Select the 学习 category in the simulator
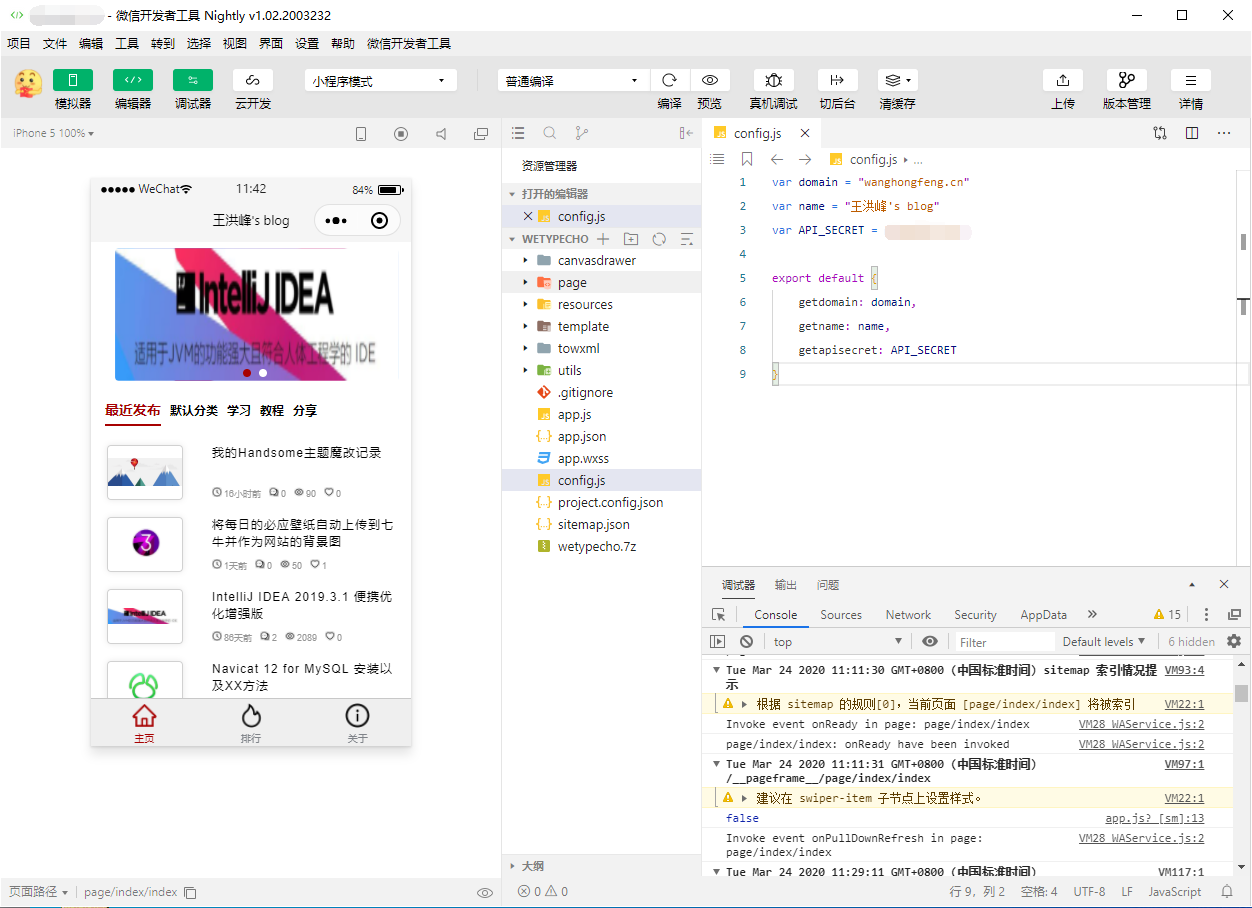The width and height of the screenshot is (1252, 908). [239, 411]
